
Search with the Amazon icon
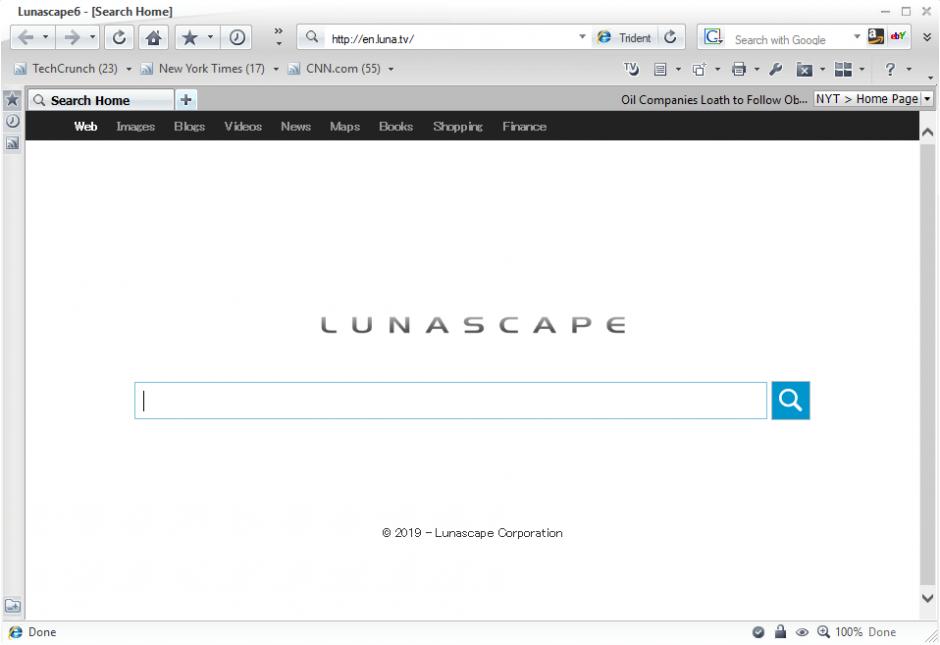click(x=876, y=37)
